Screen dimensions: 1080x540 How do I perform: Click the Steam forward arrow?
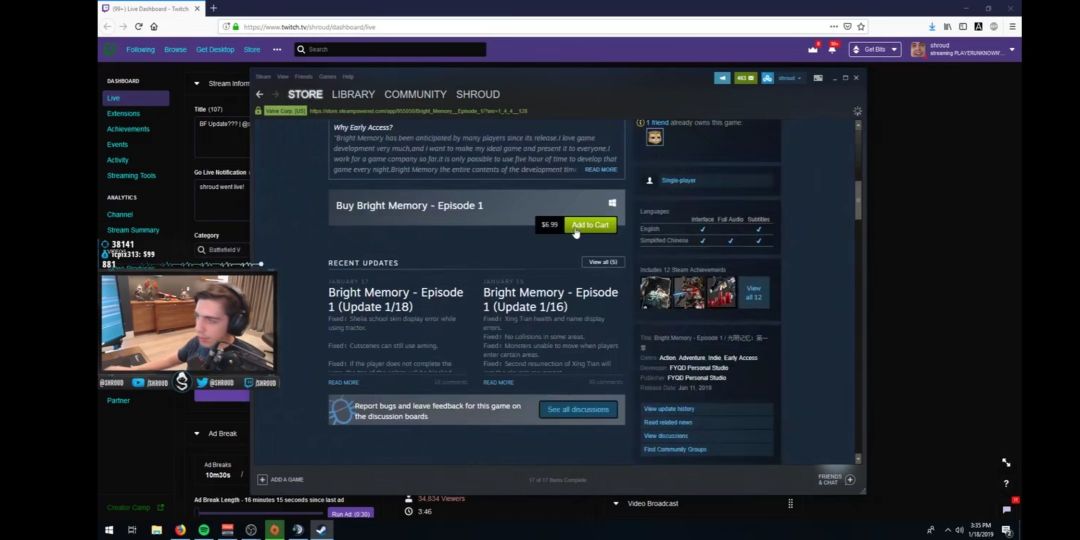click(276, 94)
